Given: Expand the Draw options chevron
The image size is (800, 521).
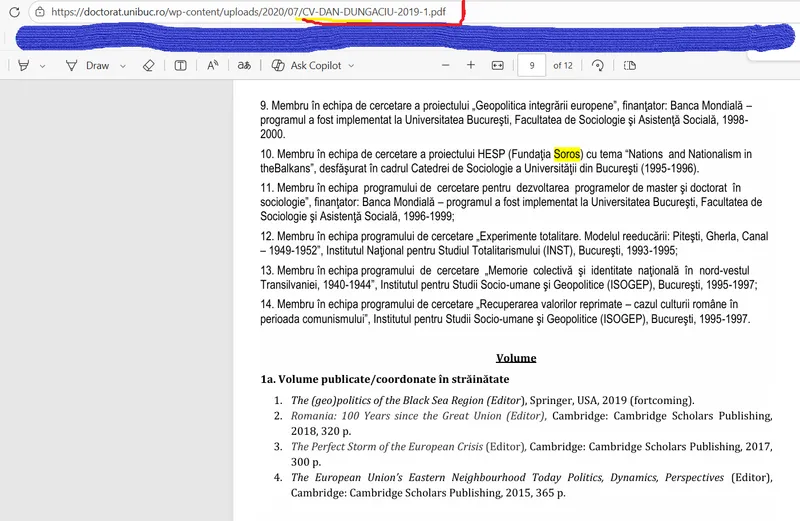Looking at the screenshot, I should tap(123, 66).
